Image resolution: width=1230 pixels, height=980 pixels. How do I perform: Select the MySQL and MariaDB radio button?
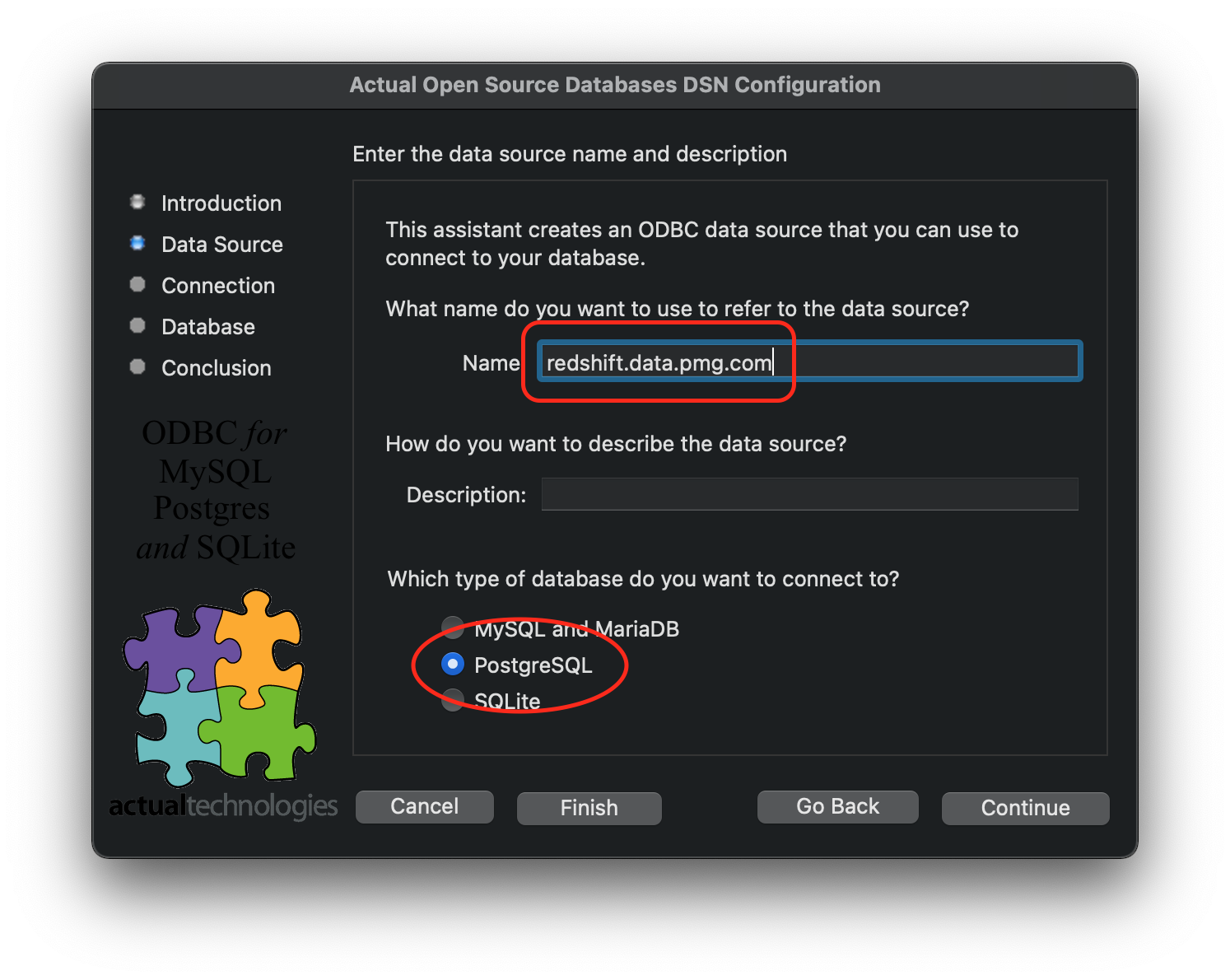(453, 628)
